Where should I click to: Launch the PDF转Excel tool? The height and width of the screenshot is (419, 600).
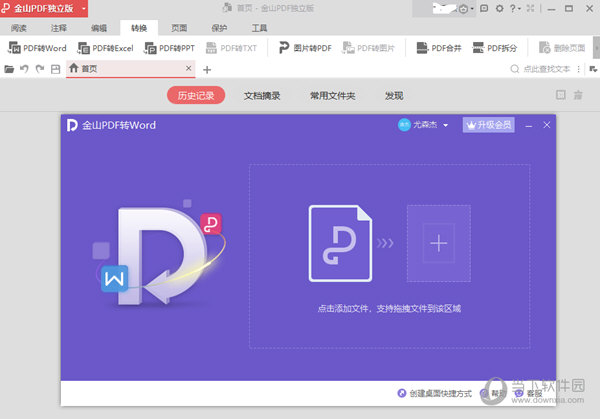coord(105,48)
